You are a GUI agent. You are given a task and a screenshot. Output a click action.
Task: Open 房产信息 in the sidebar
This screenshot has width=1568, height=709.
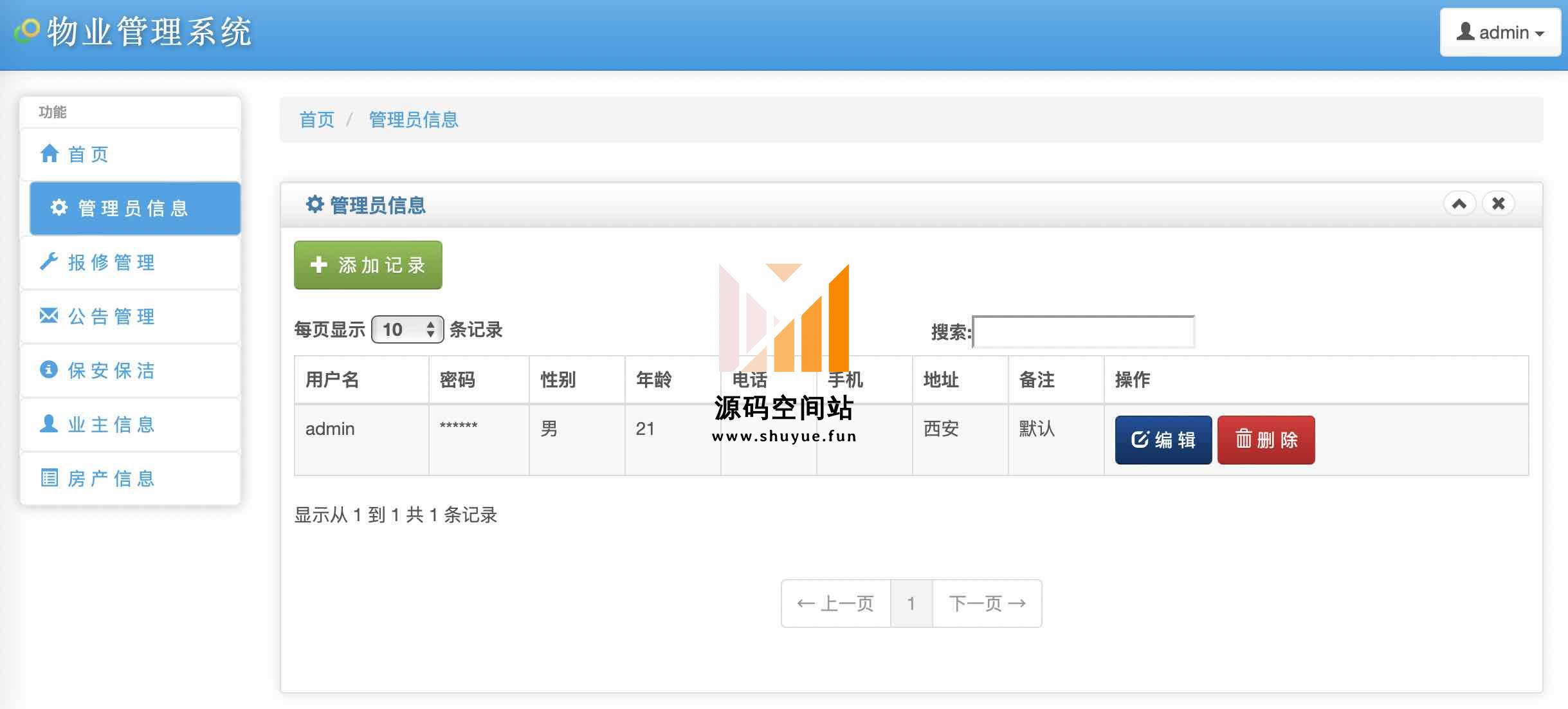point(131,479)
